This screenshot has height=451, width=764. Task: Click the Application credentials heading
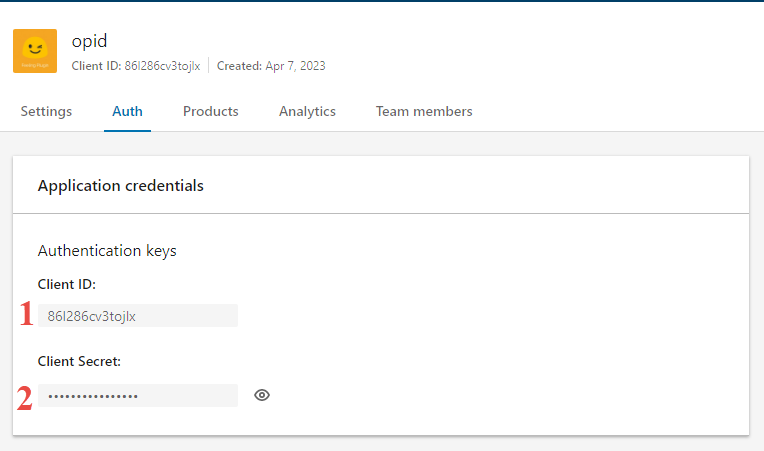click(x=120, y=186)
